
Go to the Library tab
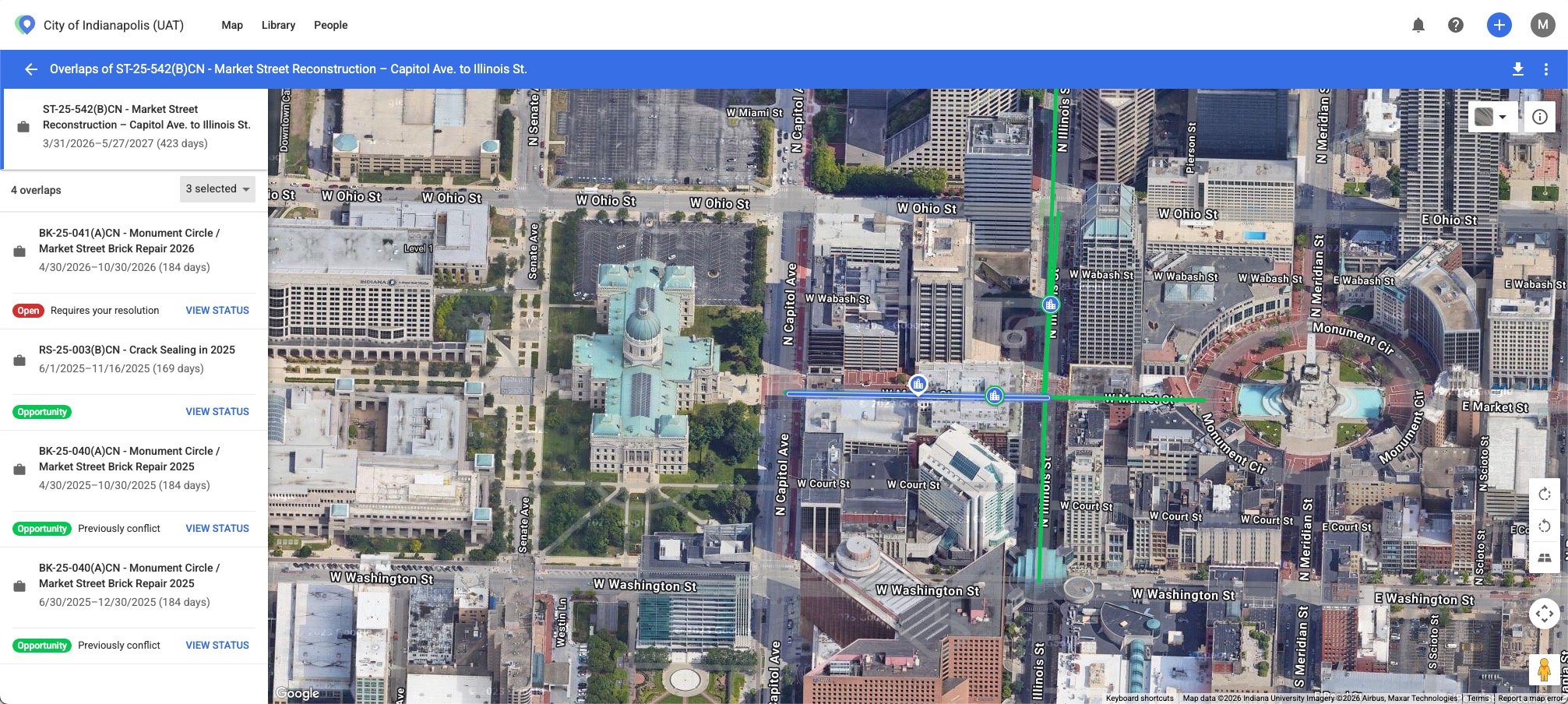pyautogui.click(x=278, y=25)
